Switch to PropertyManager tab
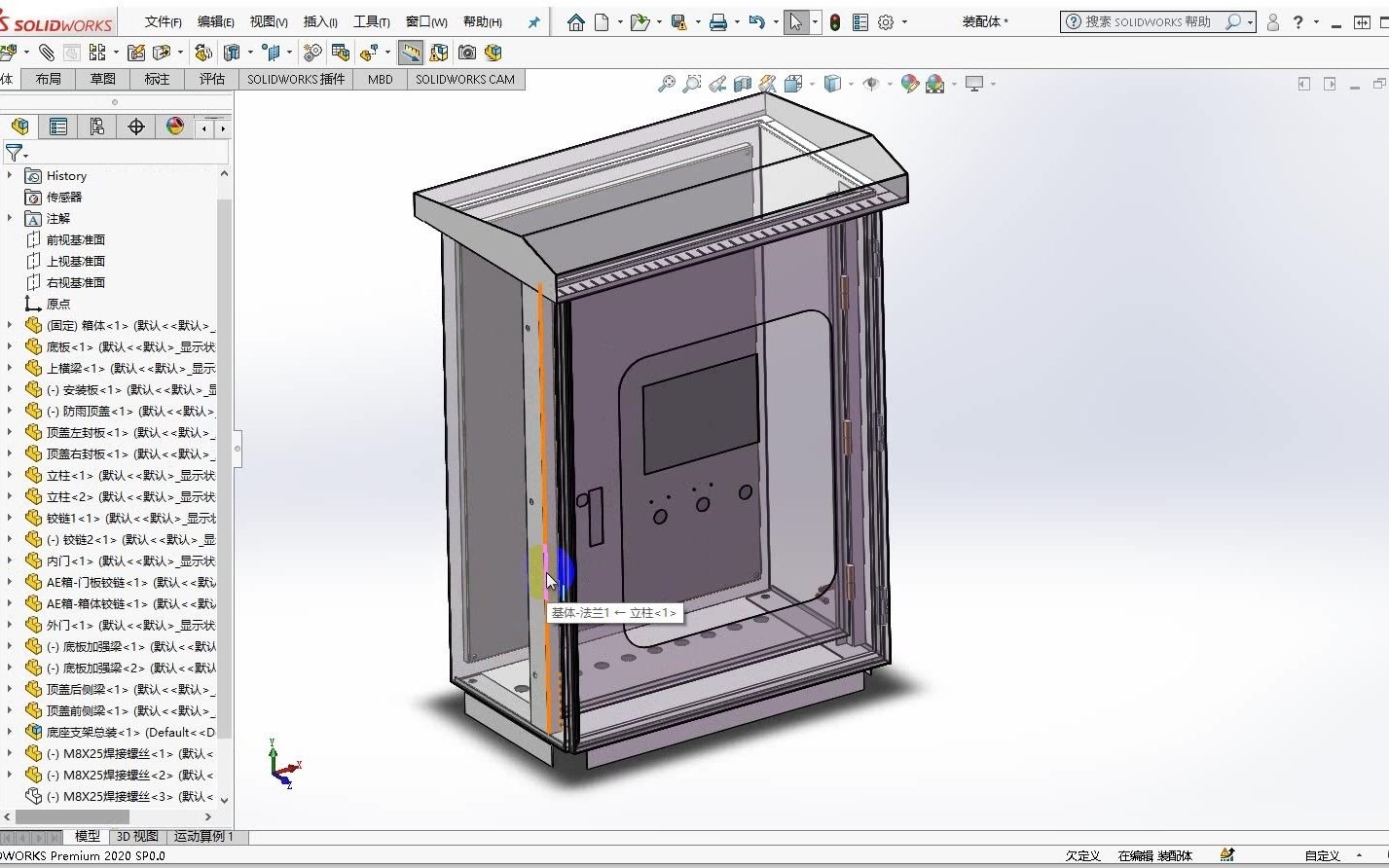This screenshot has height=868, width=1389. [x=58, y=127]
